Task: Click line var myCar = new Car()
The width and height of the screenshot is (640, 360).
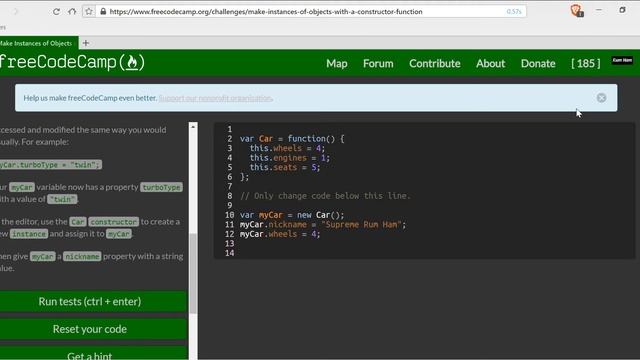Action: [x=292, y=215]
